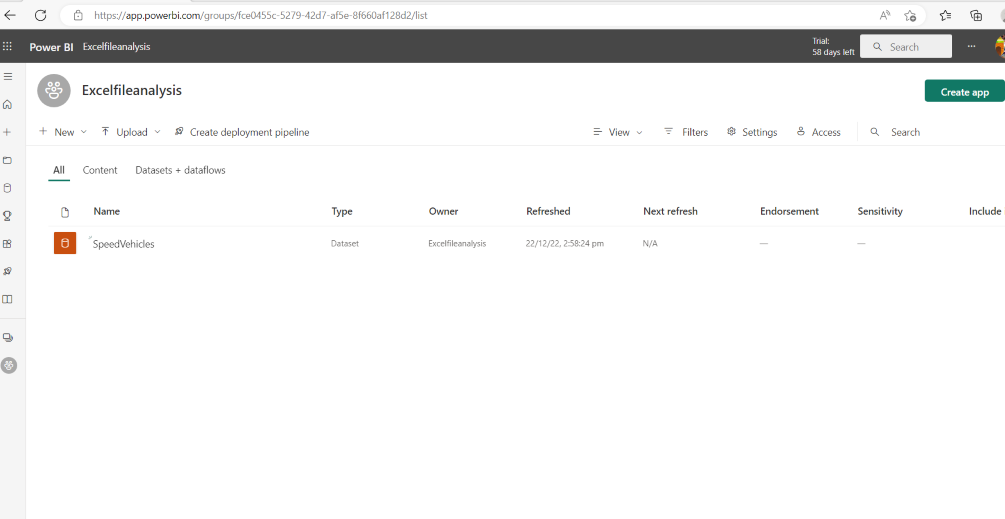Open the New dropdown menu
Screen dimensions: 1005x519
coord(63,132)
